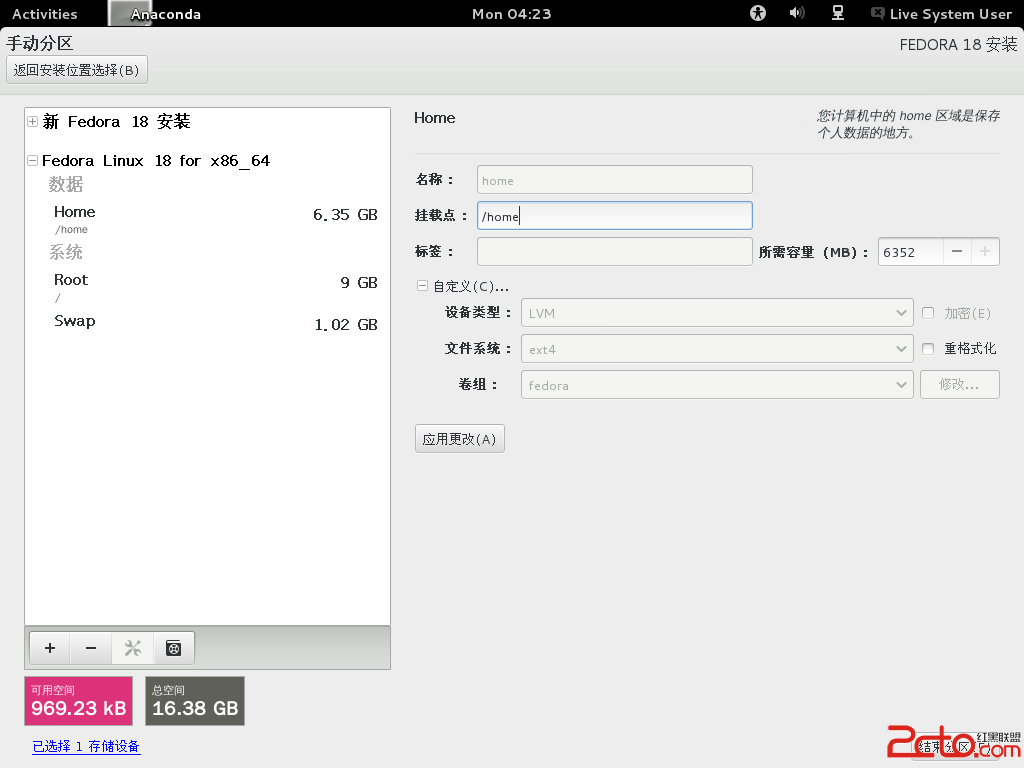Open partition configuration tools icon
Image resolution: width=1024 pixels, height=768 pixels.
pyautogui.click(x=133, y=648)
